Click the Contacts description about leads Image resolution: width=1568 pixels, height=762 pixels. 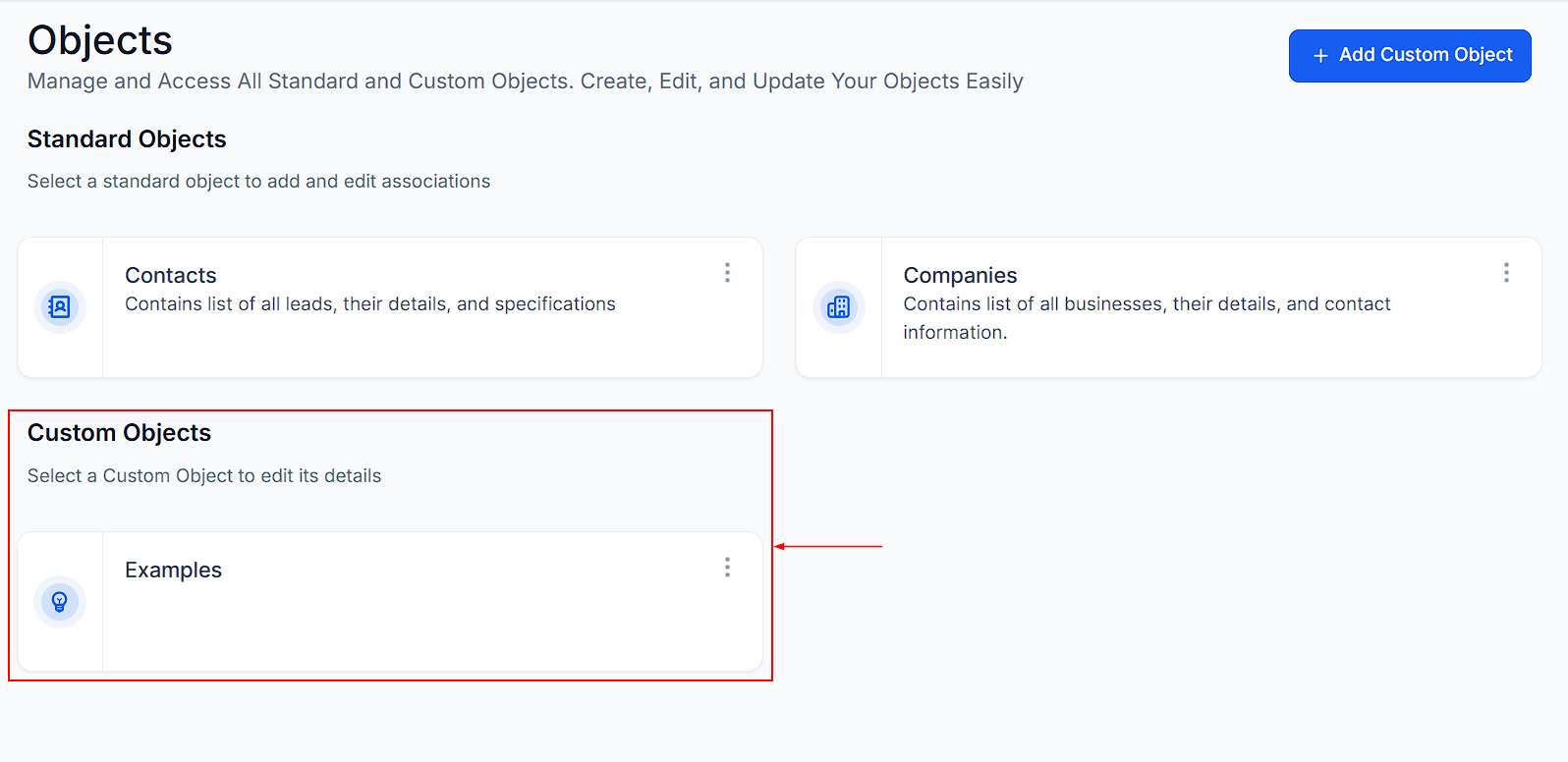tap(369, 304)
